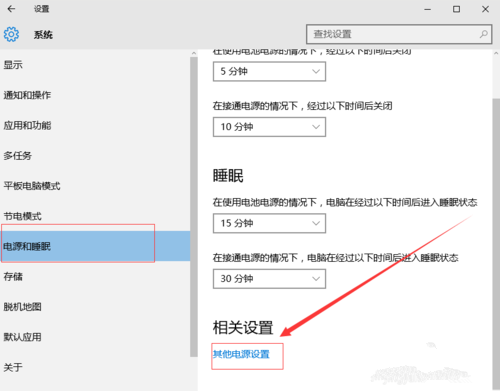Open 应用和功能 section
Viewport: 502px width, 391px height.
click(27, 125)
